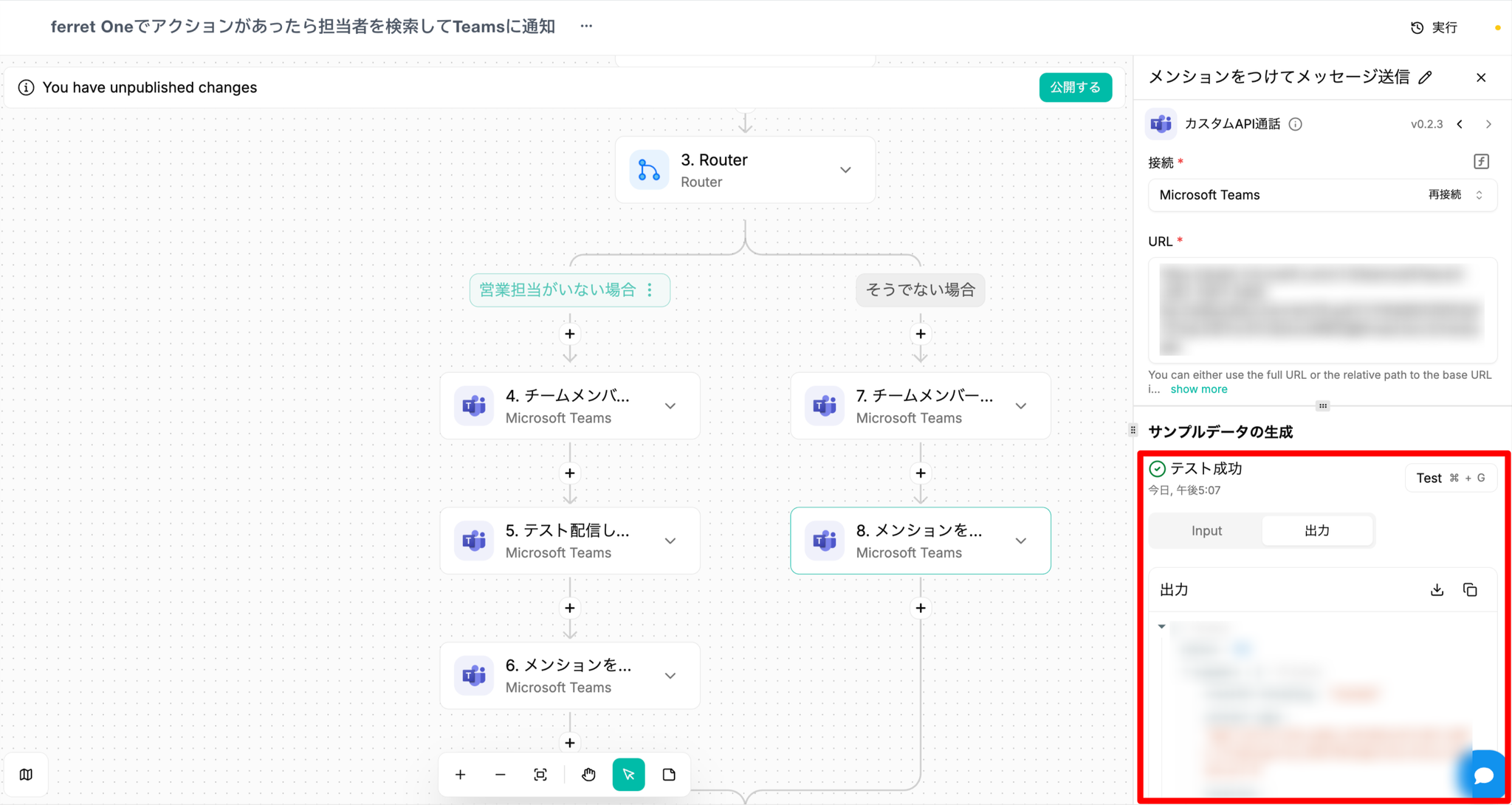
Task: Collapse the output JSON tree triangle
Action: click(x=1162, y=626)
